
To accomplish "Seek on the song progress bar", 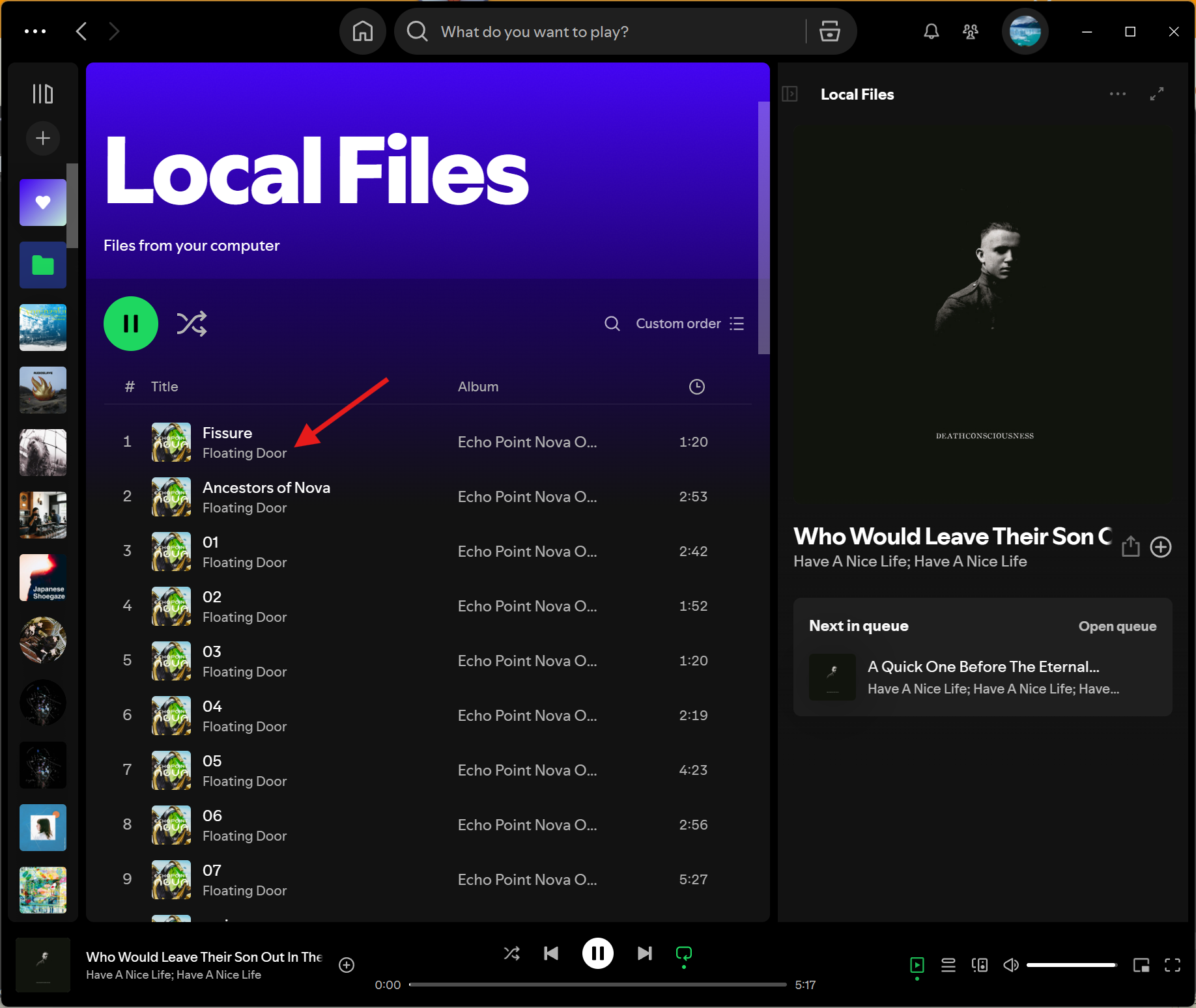I will 598,985.
